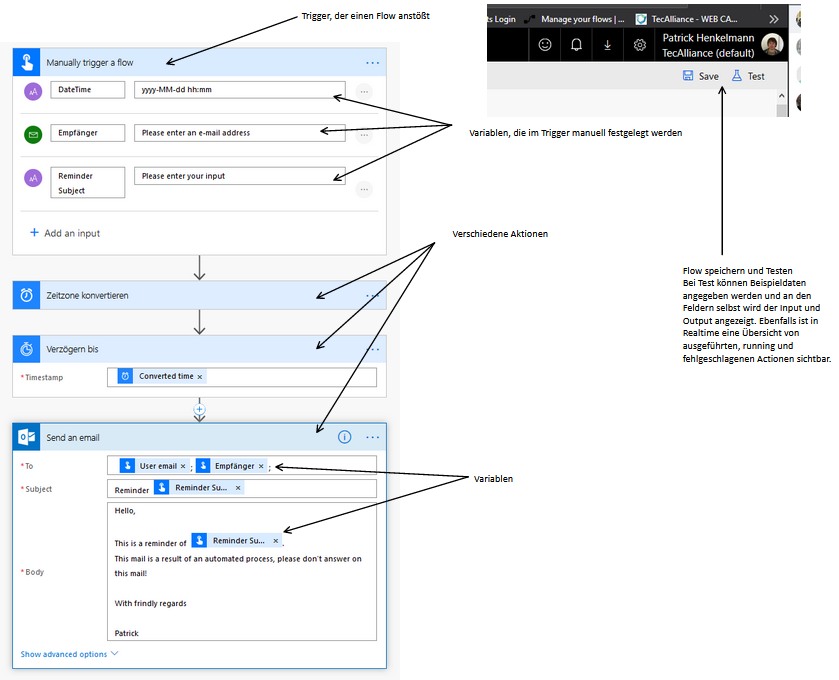Open the Manually trigger a flow ellipsis menu

click(x=372, y=62)
